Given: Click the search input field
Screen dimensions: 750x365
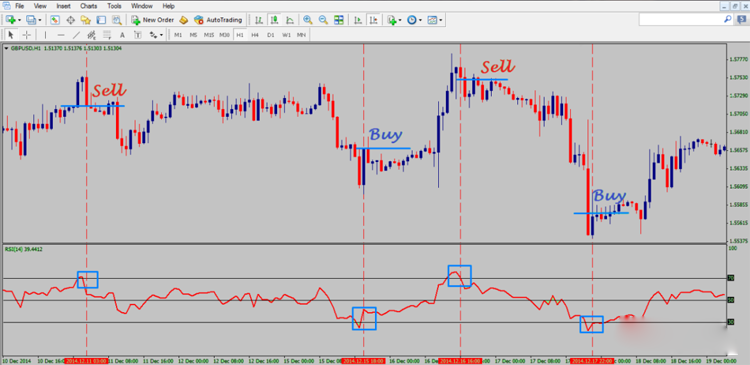Looking at the screenshot, I should (x=681, y=20).
